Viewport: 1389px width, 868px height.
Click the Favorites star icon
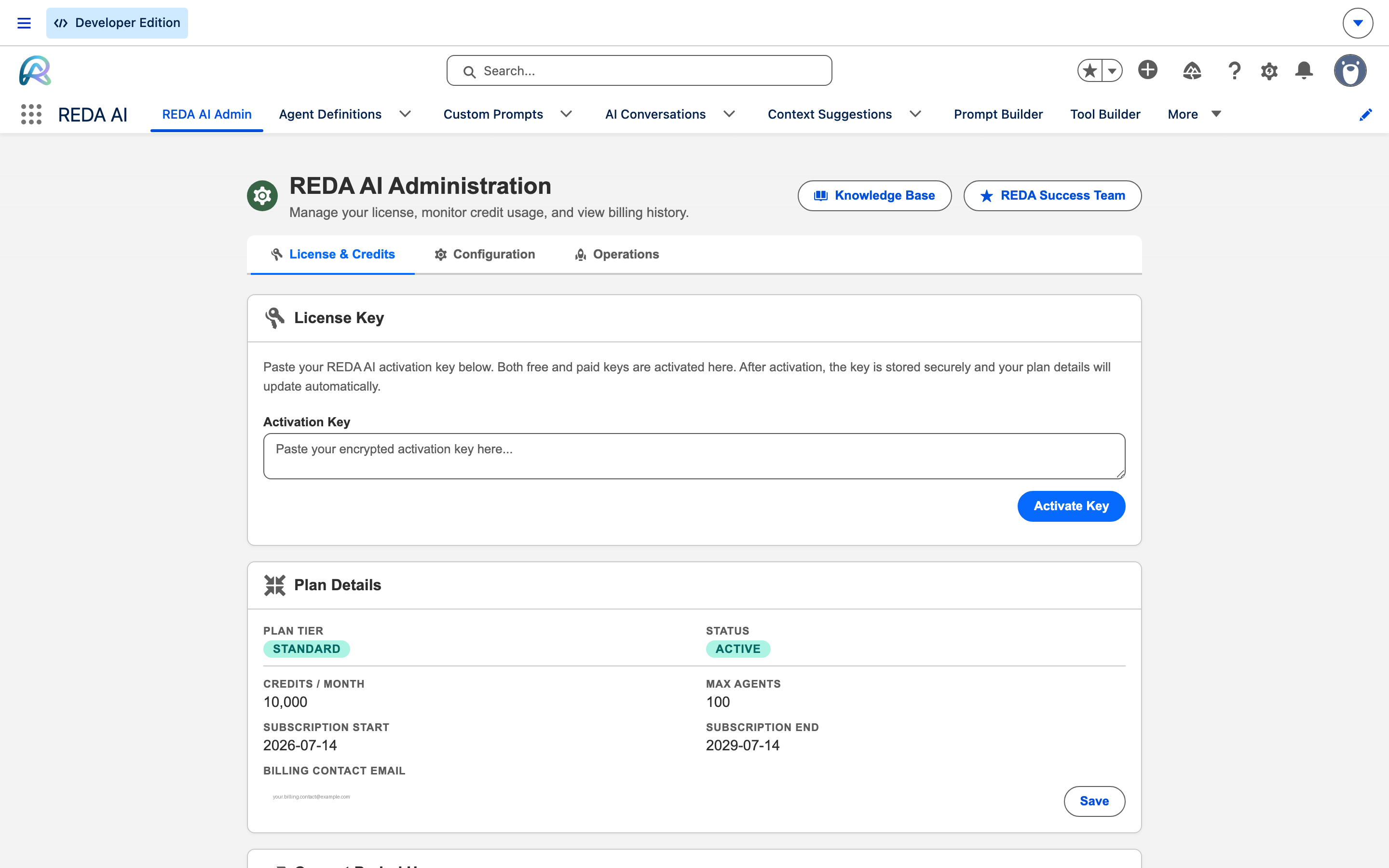click(1089, 70)
